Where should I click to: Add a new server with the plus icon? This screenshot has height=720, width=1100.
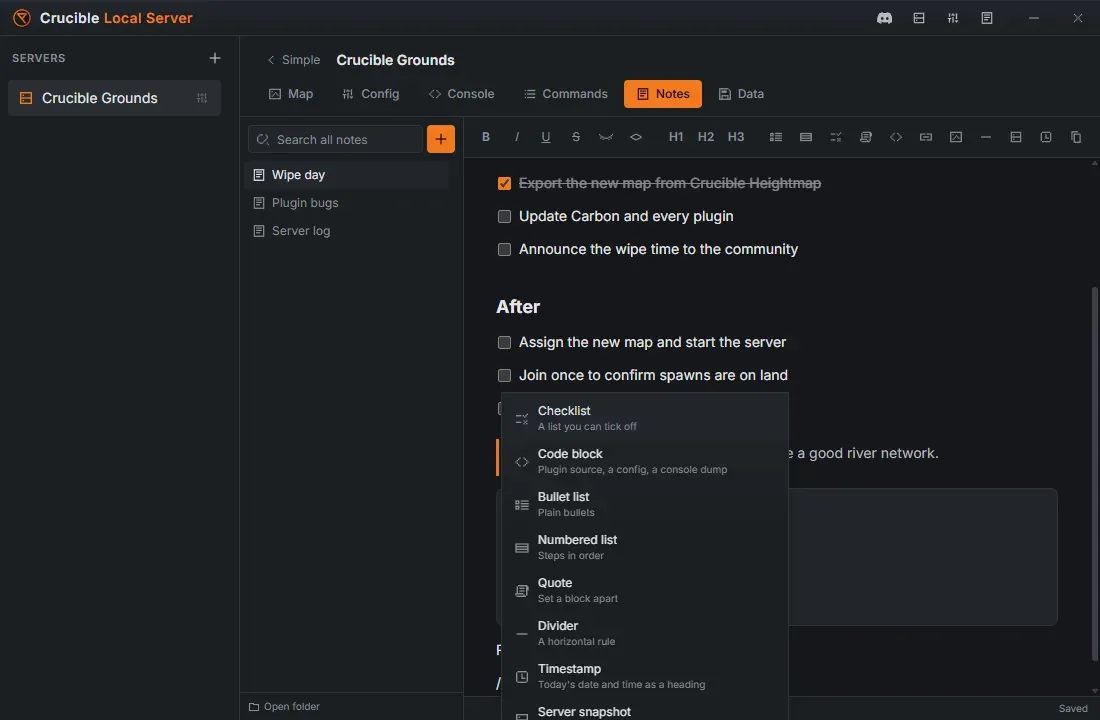pos(215,58)
